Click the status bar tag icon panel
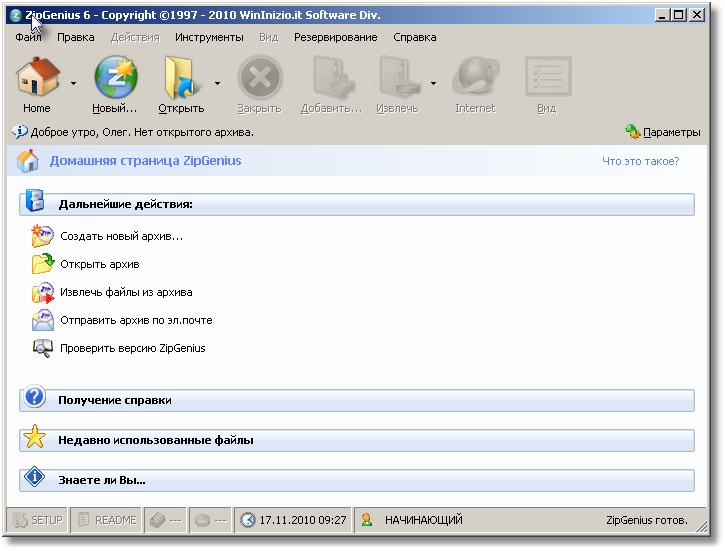 tap(165, 520)
